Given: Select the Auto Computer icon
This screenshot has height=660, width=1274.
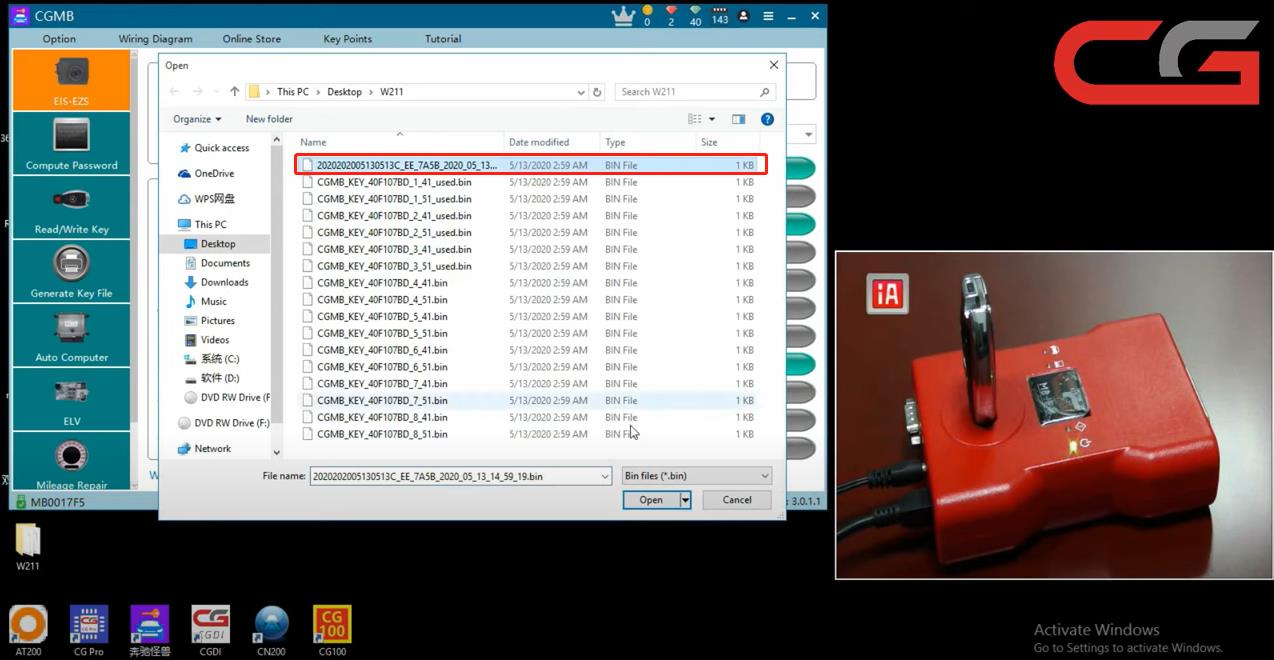Looking at the screenshot, I should (x=71, y=336).
